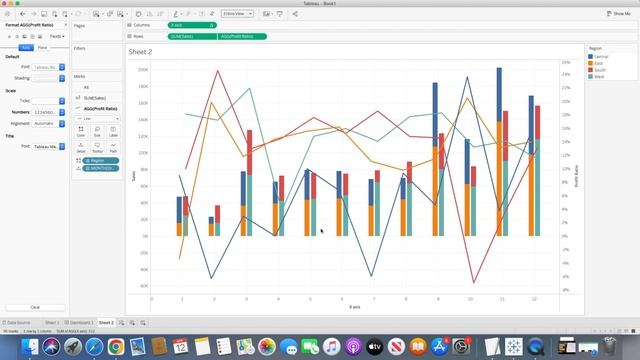Click the X axis pill on Columns shelf

192,25
